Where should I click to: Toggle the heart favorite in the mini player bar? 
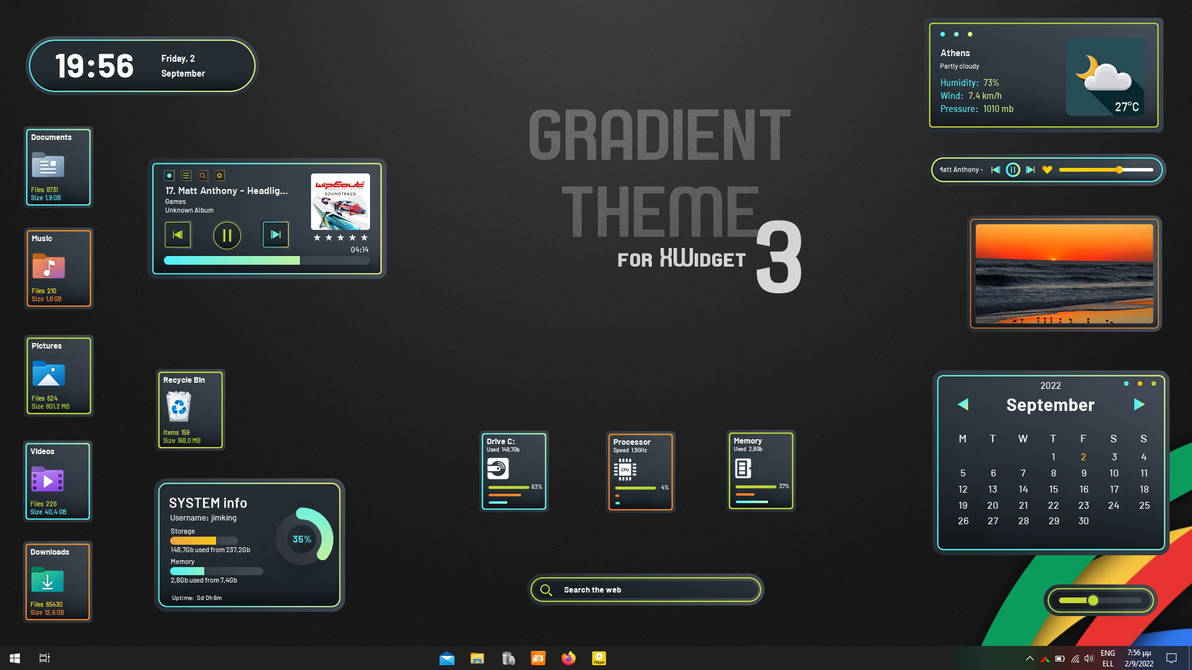click(x=1048, y=169)
